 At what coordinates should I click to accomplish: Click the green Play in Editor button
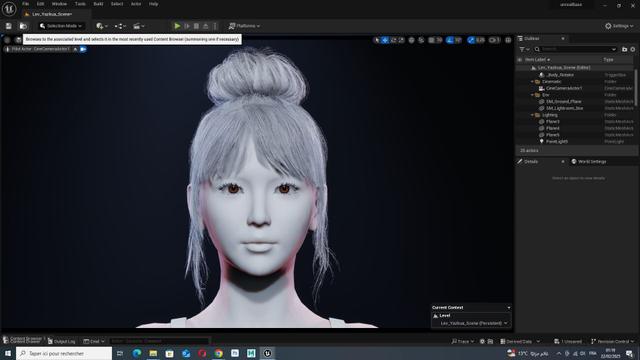point(177,26)
